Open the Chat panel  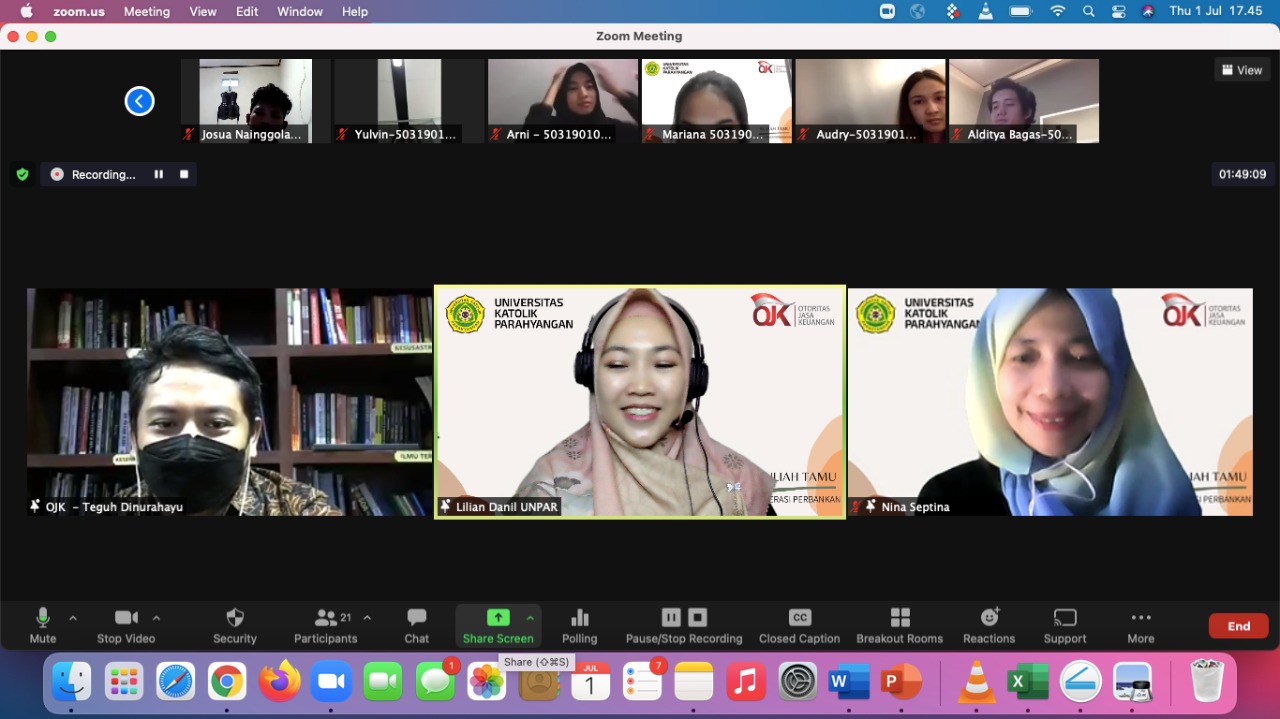click(x=417, y=625)
